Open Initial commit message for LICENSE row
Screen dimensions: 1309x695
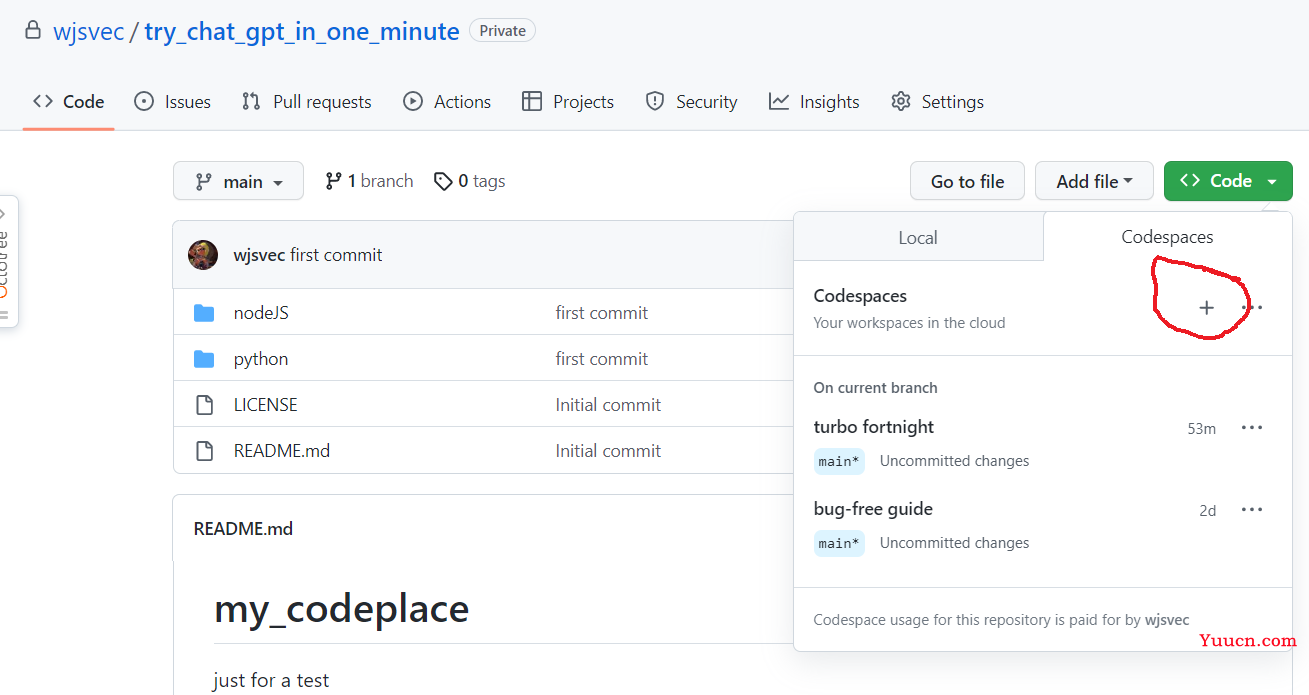(608, 405)
